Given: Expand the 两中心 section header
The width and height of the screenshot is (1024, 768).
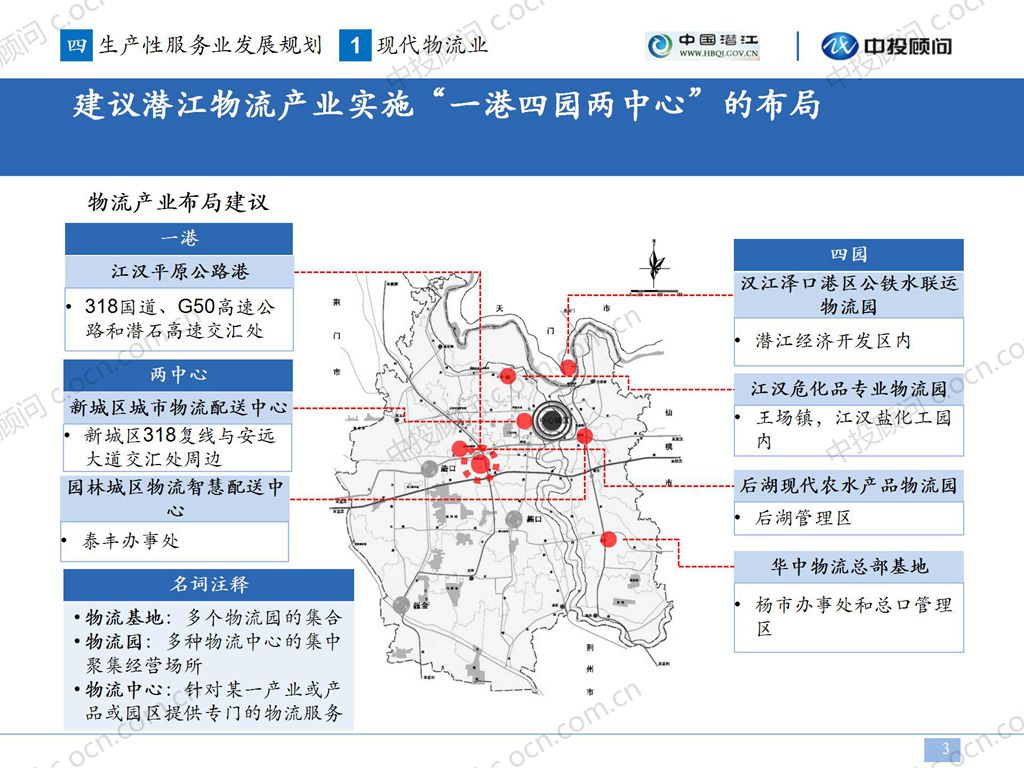Looking at the screenshot, I should [178, 375].
